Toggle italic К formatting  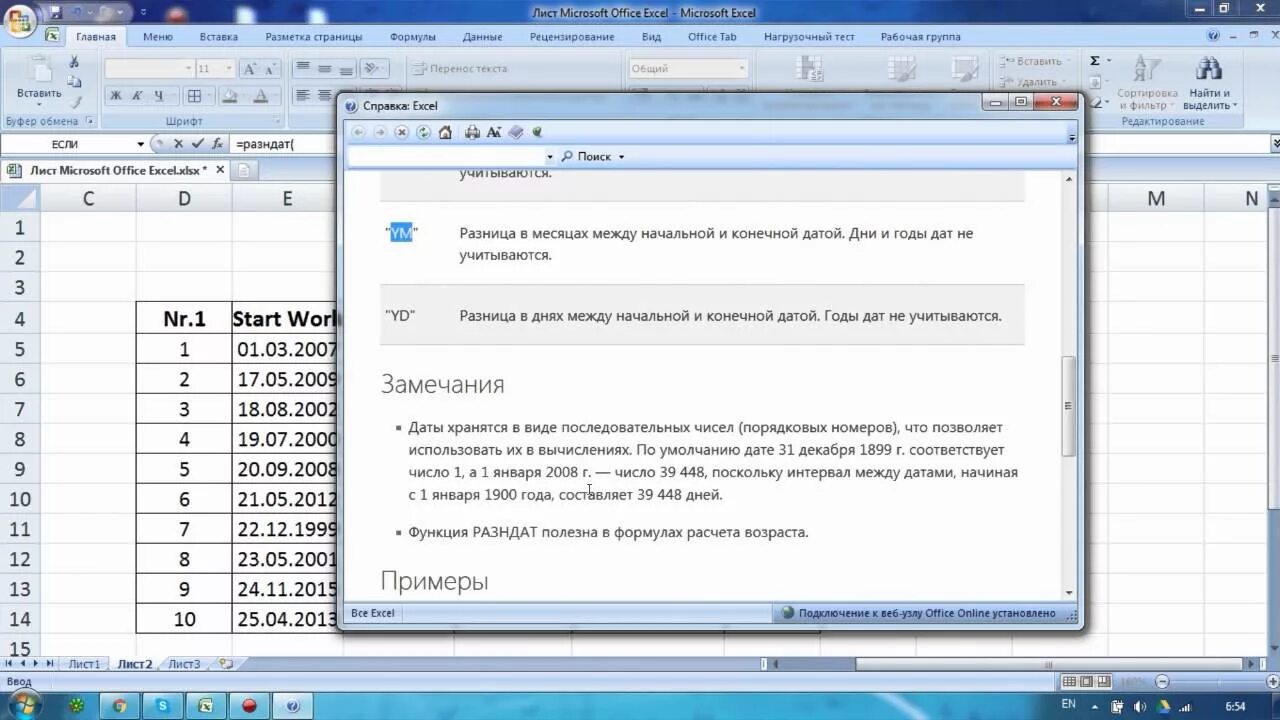click(x=137, y=96)
